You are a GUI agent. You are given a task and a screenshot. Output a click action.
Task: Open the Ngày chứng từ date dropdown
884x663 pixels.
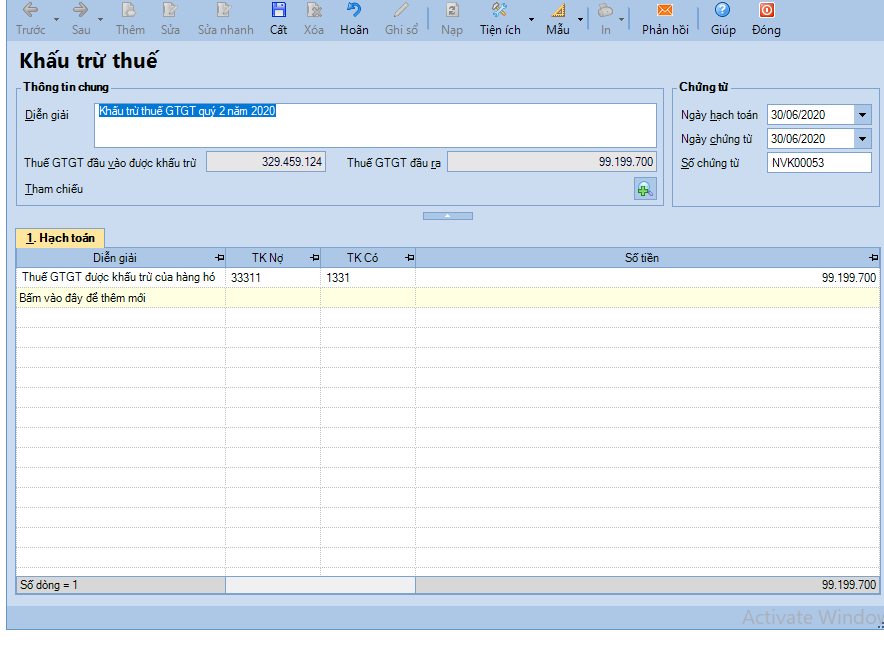(863, 139)
